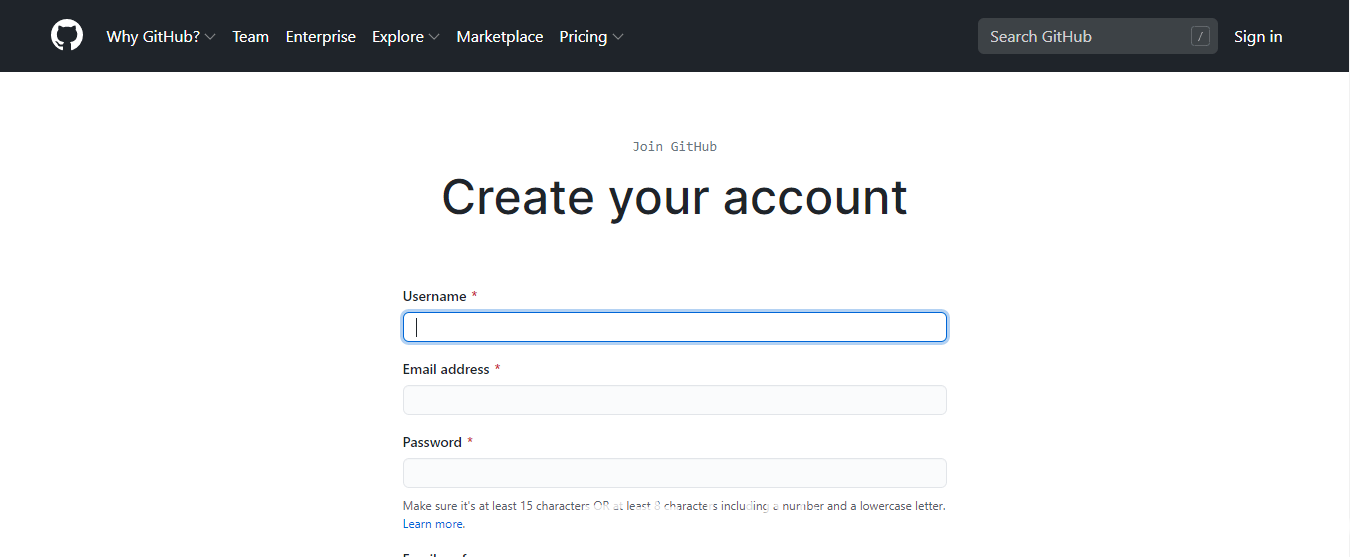Open Marketplace from the navbar
The width and height of the screenshot is (1350, 557).
tap(500, 37)
